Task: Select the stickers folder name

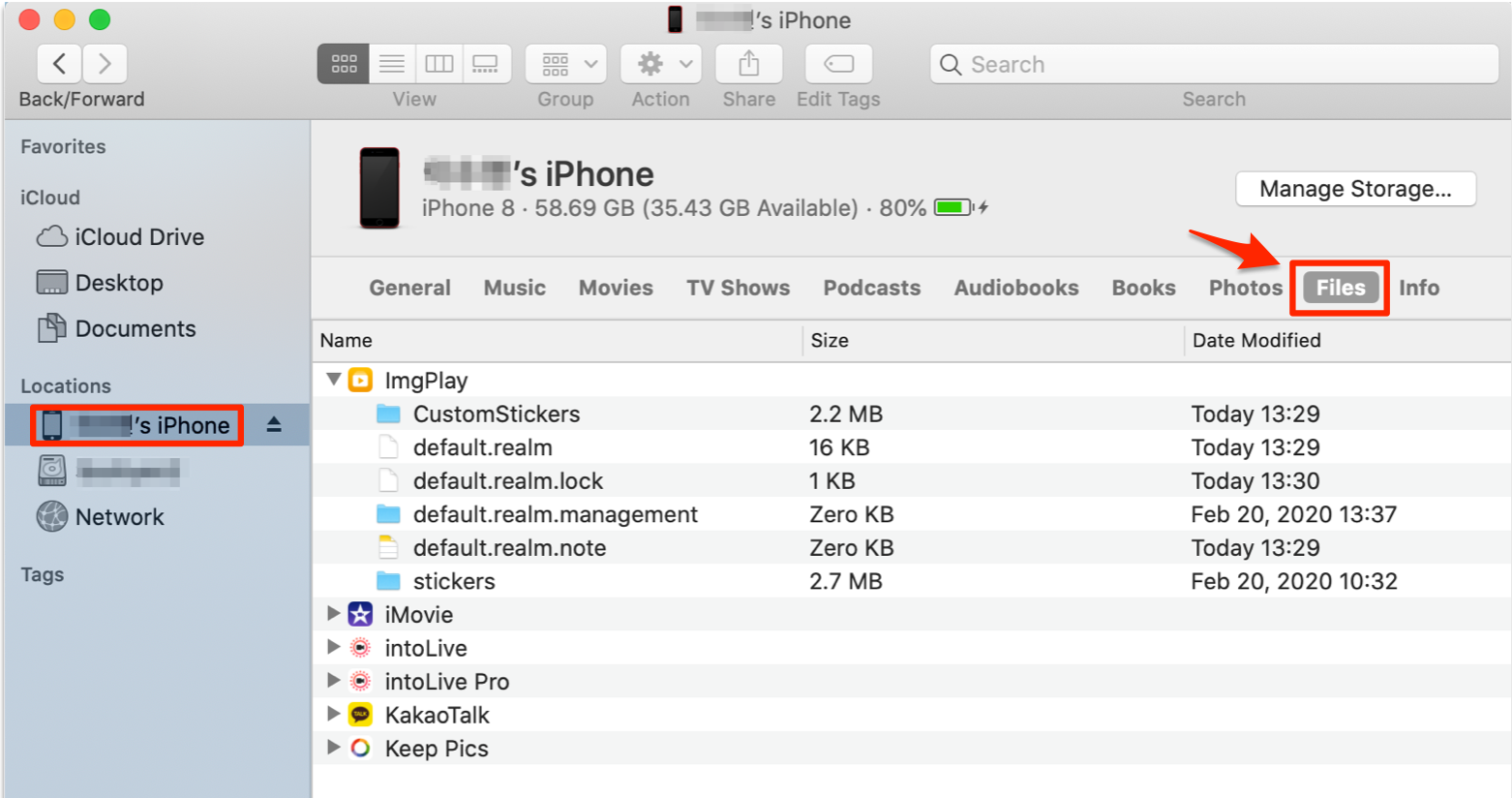Action: click(x=454, y=581)
